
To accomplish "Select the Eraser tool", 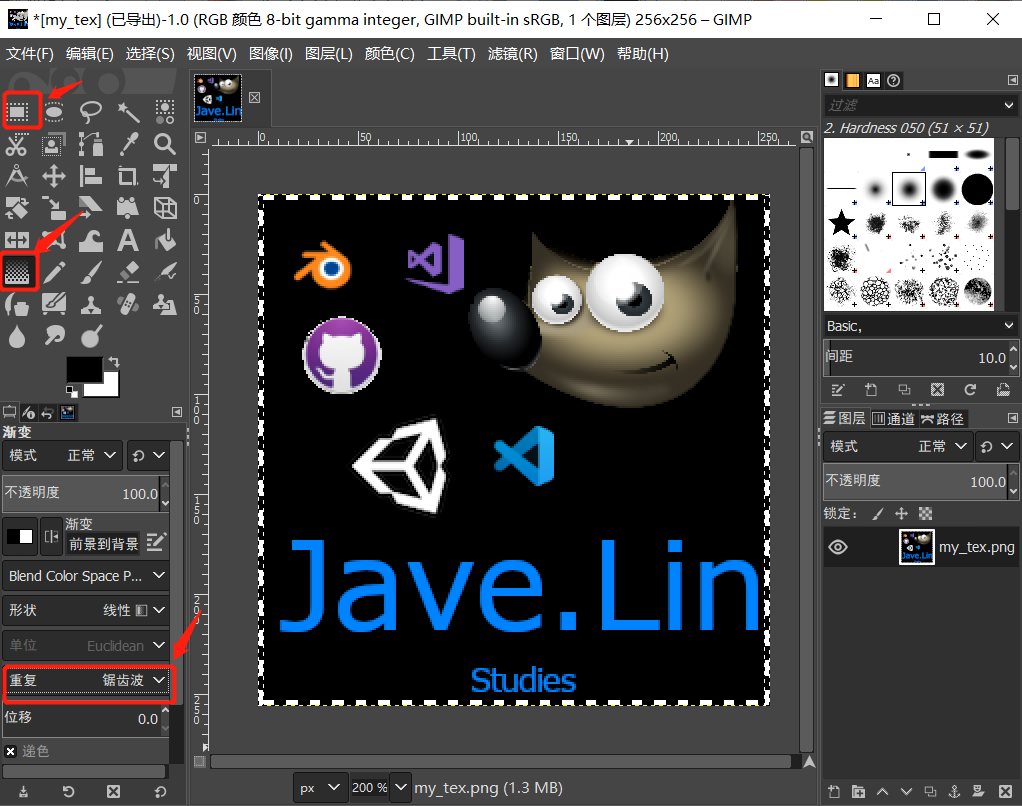I will pos(128,272).
